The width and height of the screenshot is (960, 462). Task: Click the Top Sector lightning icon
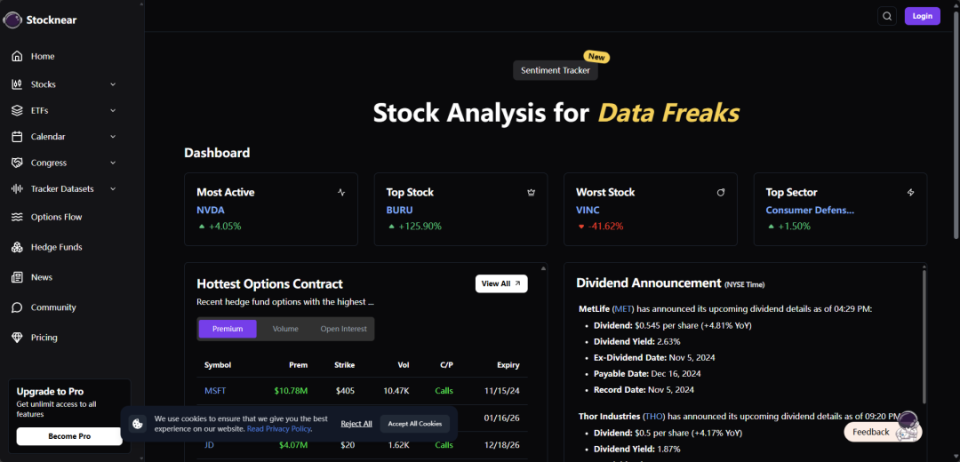click(910, 192)
